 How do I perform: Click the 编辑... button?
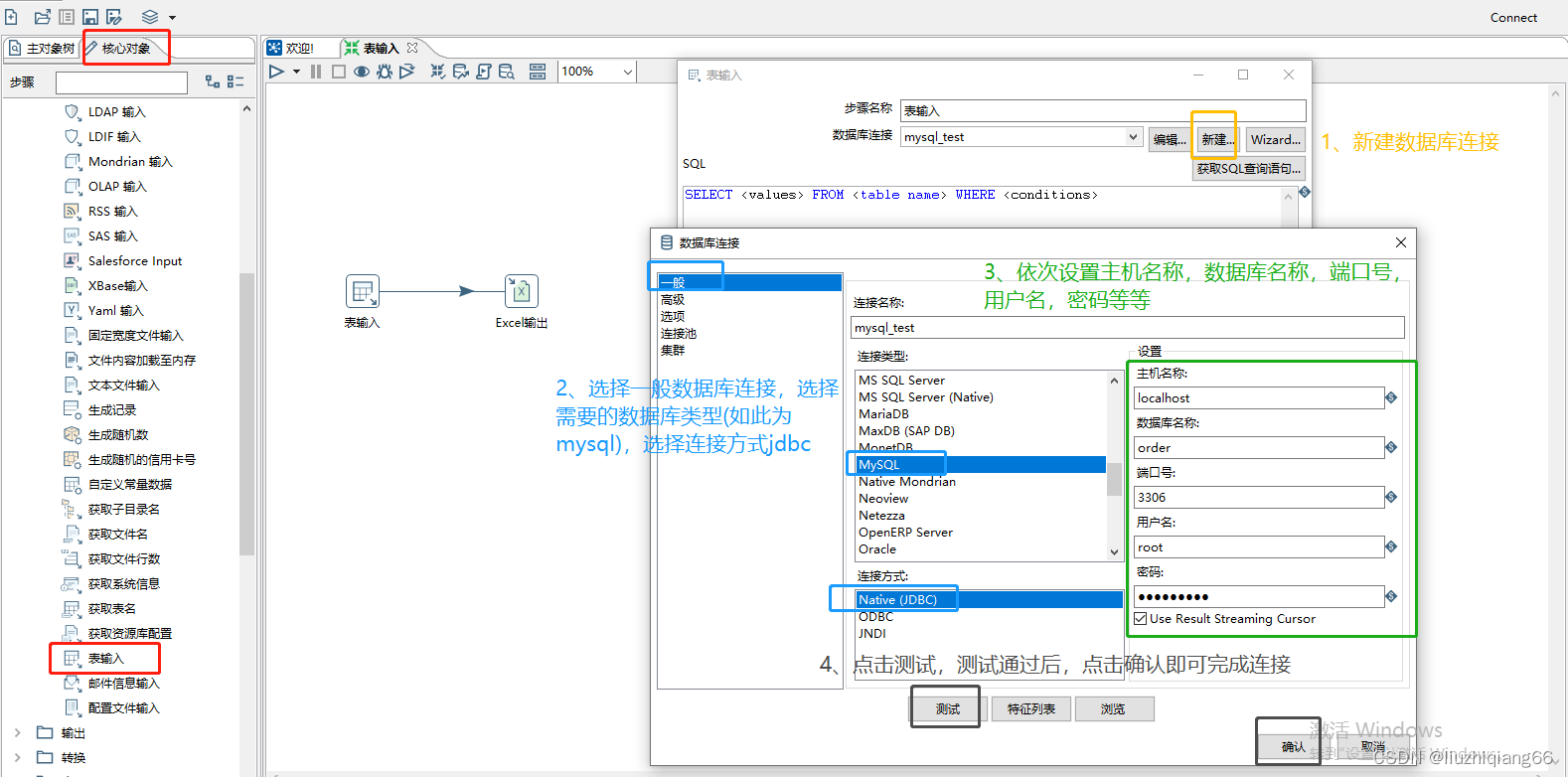[1170, 140]
